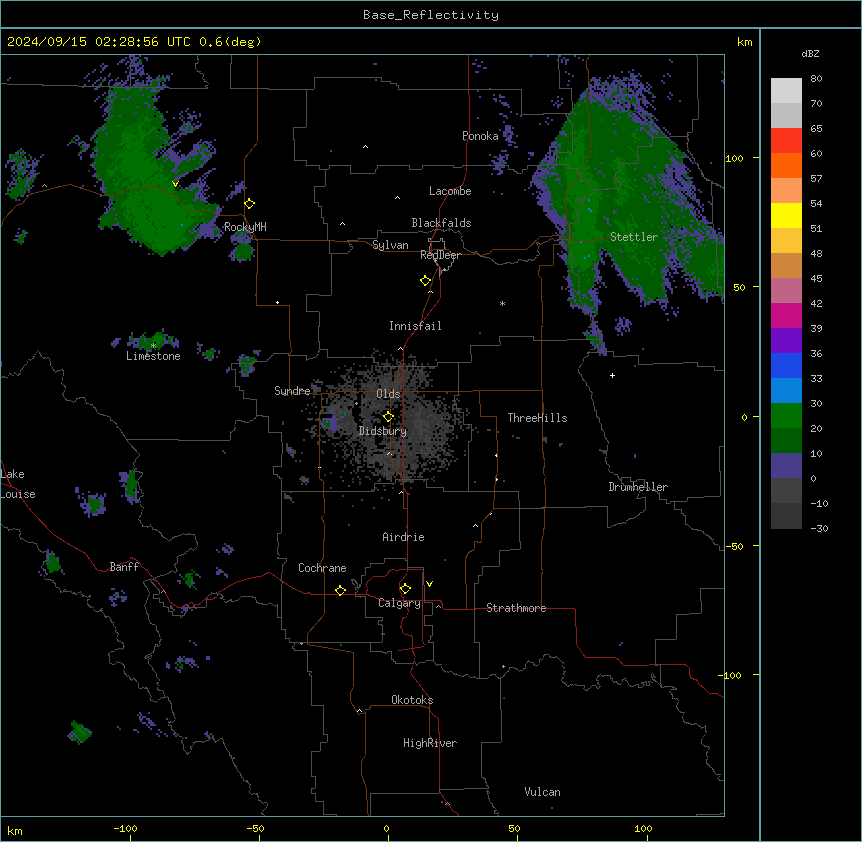Image resolution: width=862 pixels, height=842 pixels.
Task: Click the HighRiver town label
Action: click(430, 743)
